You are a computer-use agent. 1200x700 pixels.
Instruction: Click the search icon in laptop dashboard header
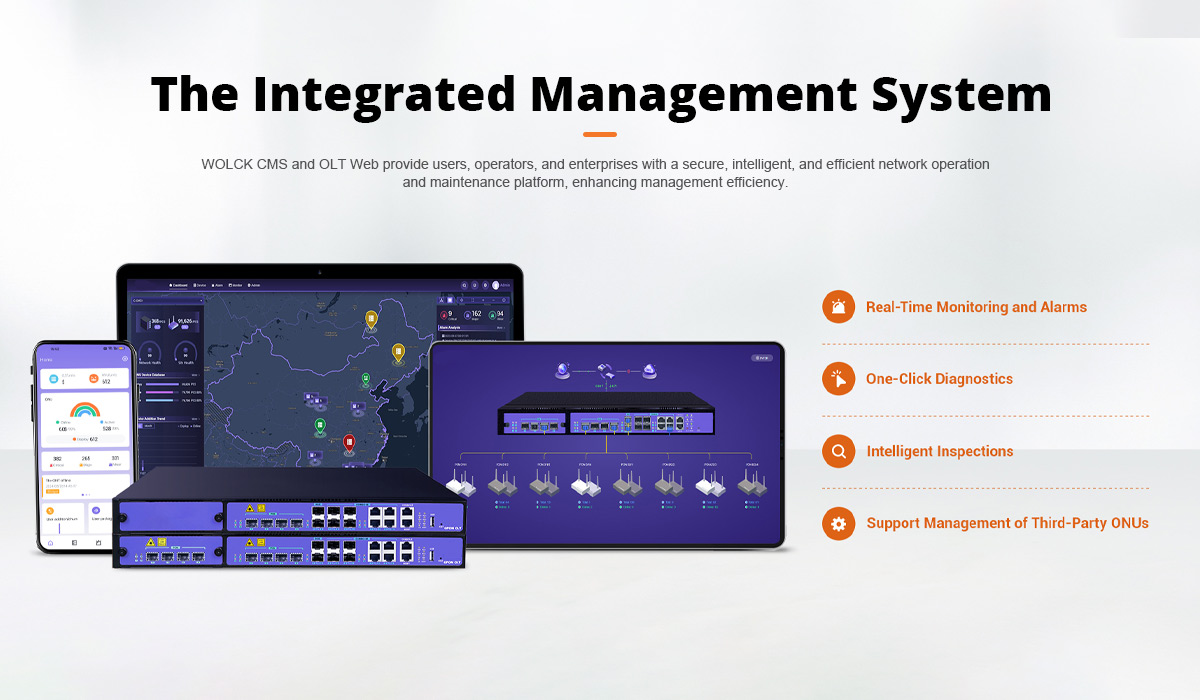pos(465,285)
